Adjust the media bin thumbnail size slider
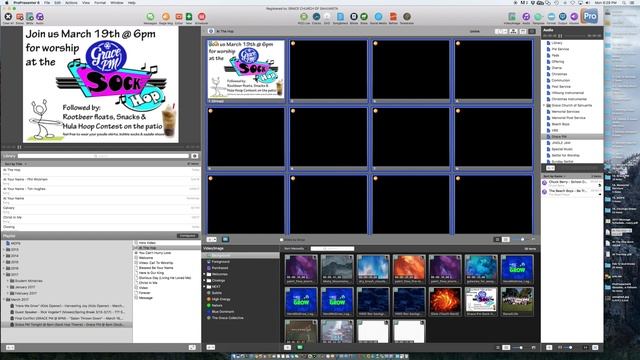The image size is (640, 360). (520, 347)
